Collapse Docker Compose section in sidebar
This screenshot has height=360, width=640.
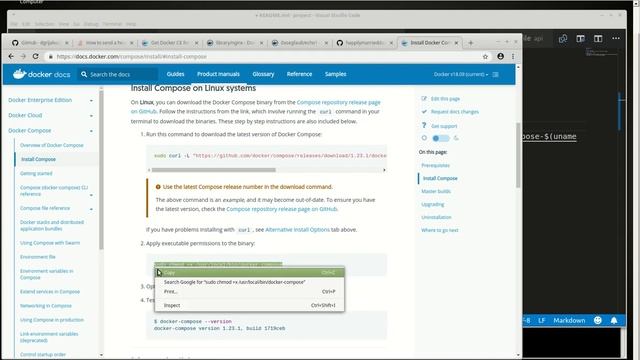coord(91,131)
